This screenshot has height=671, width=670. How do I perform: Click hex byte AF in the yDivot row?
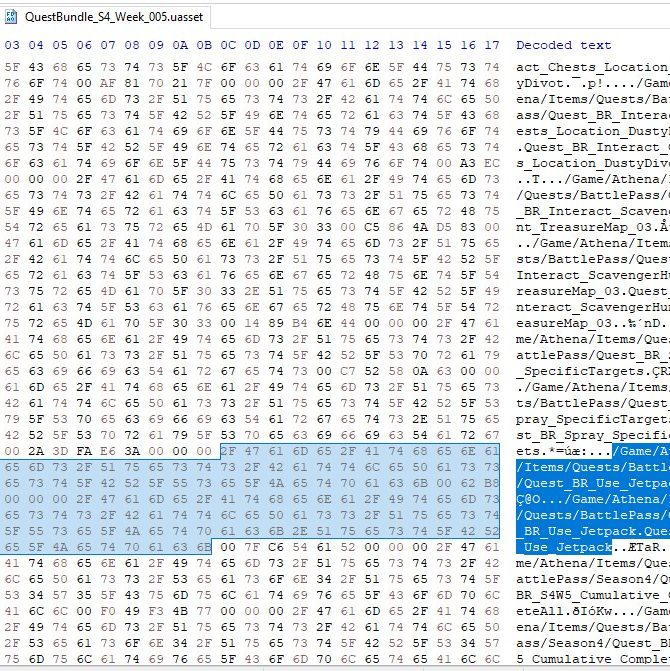[x=108, y=83]
